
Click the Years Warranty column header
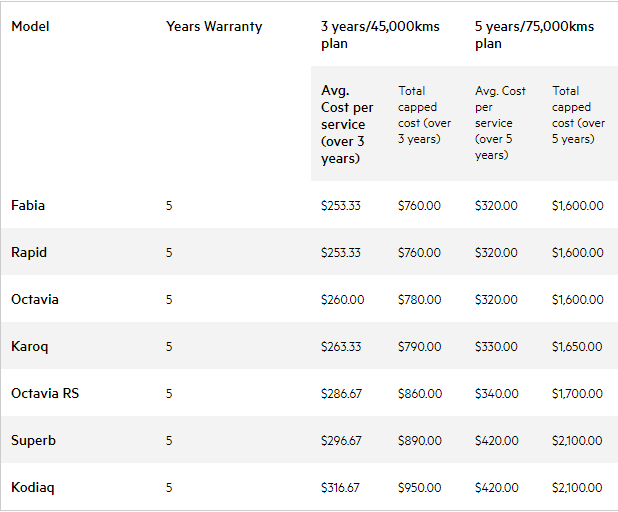coord(214,27)
